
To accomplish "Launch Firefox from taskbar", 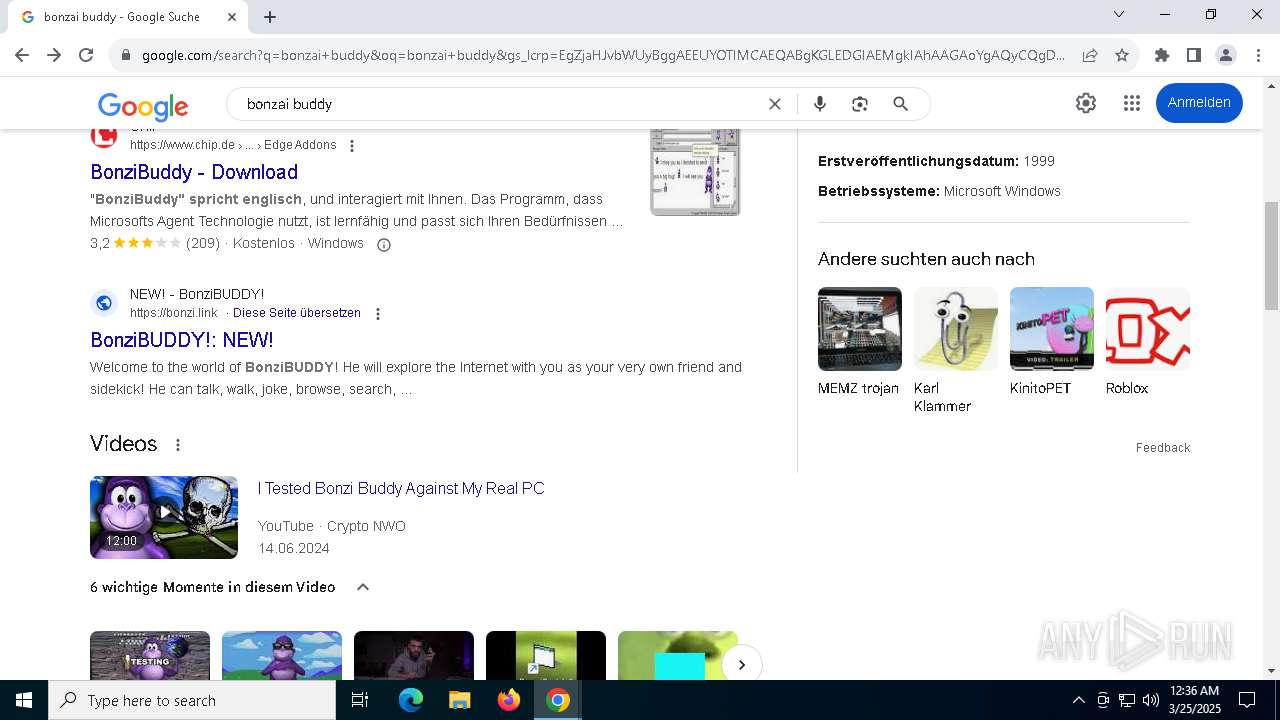I will click(x=509, y=700).
